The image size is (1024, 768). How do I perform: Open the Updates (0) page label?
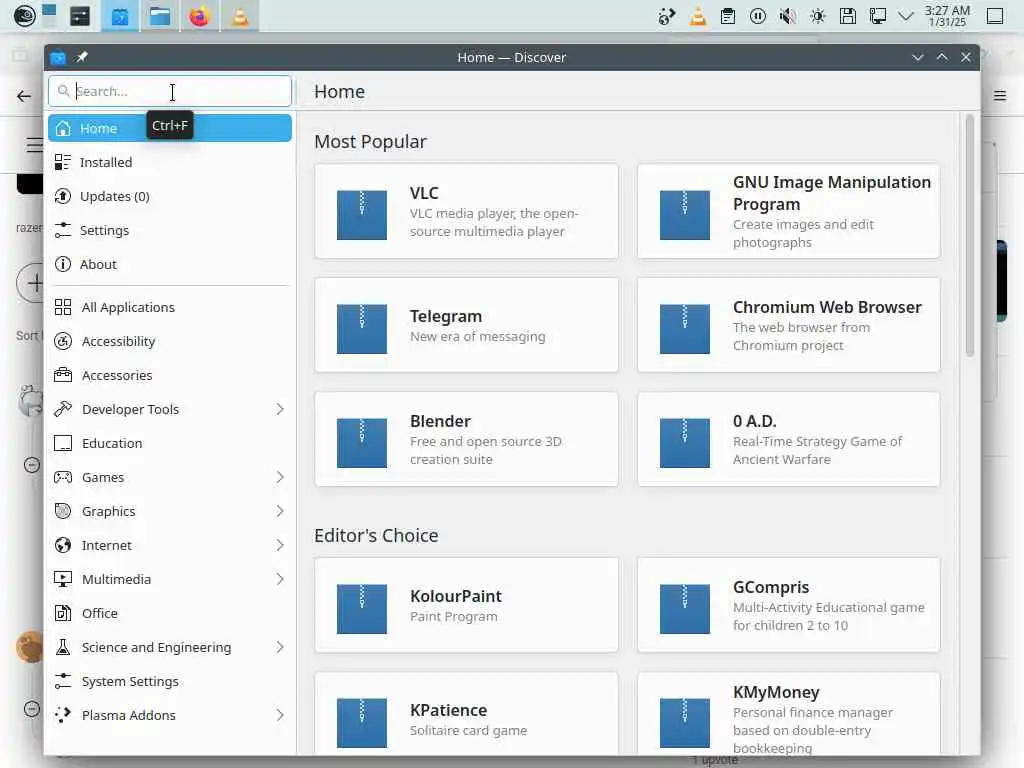(114, 196)
